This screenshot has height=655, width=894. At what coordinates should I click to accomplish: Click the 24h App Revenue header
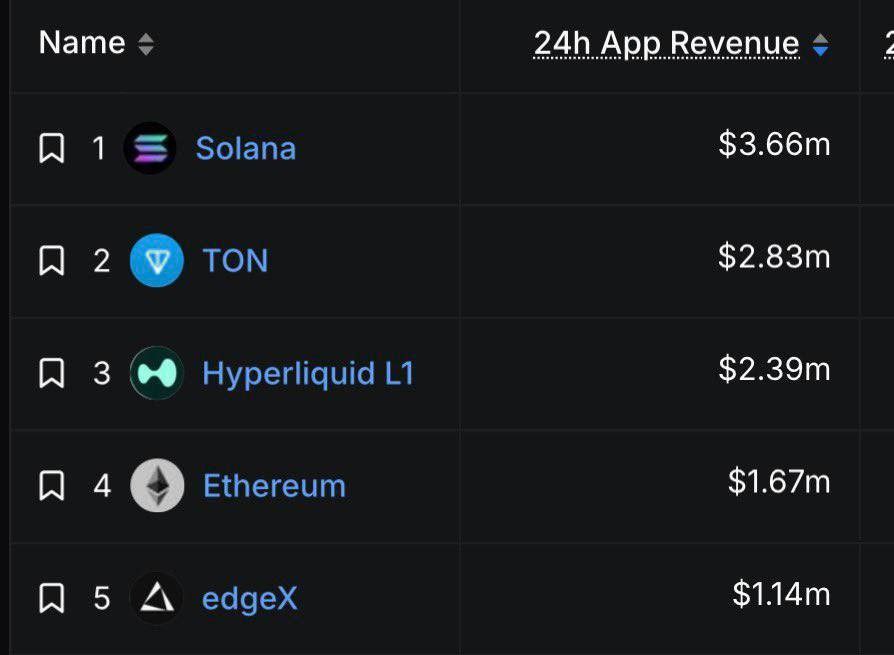tap(666, 43)
